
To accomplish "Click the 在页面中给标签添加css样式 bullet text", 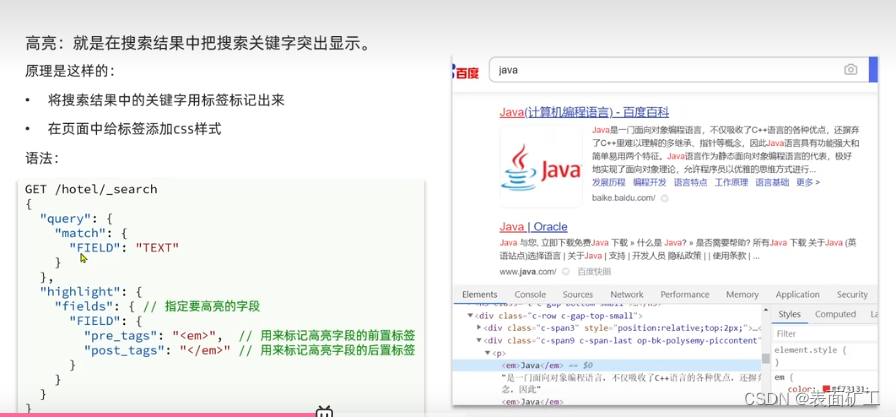I will tap(135, 129).
